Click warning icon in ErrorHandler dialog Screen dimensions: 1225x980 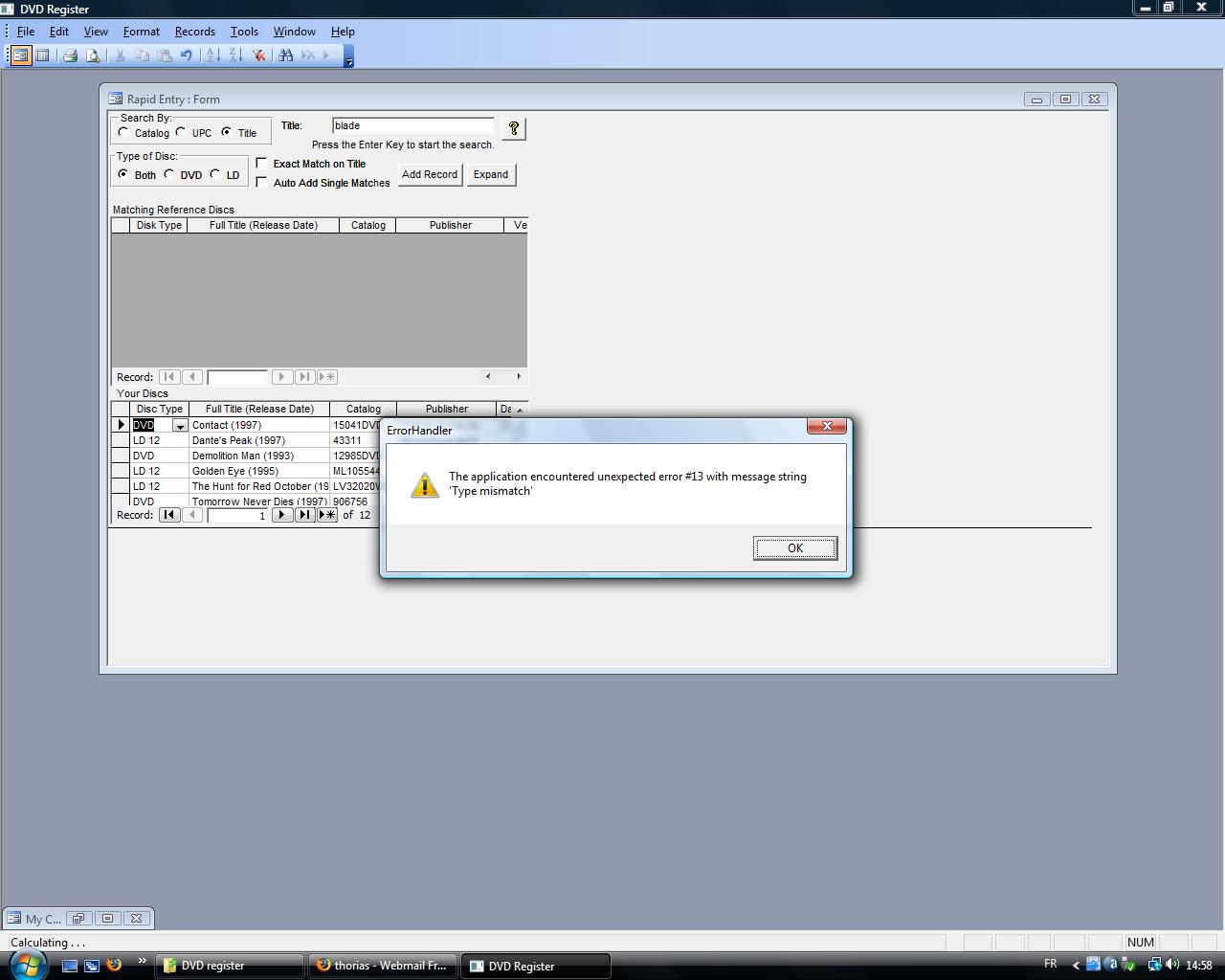pos(425,484)
